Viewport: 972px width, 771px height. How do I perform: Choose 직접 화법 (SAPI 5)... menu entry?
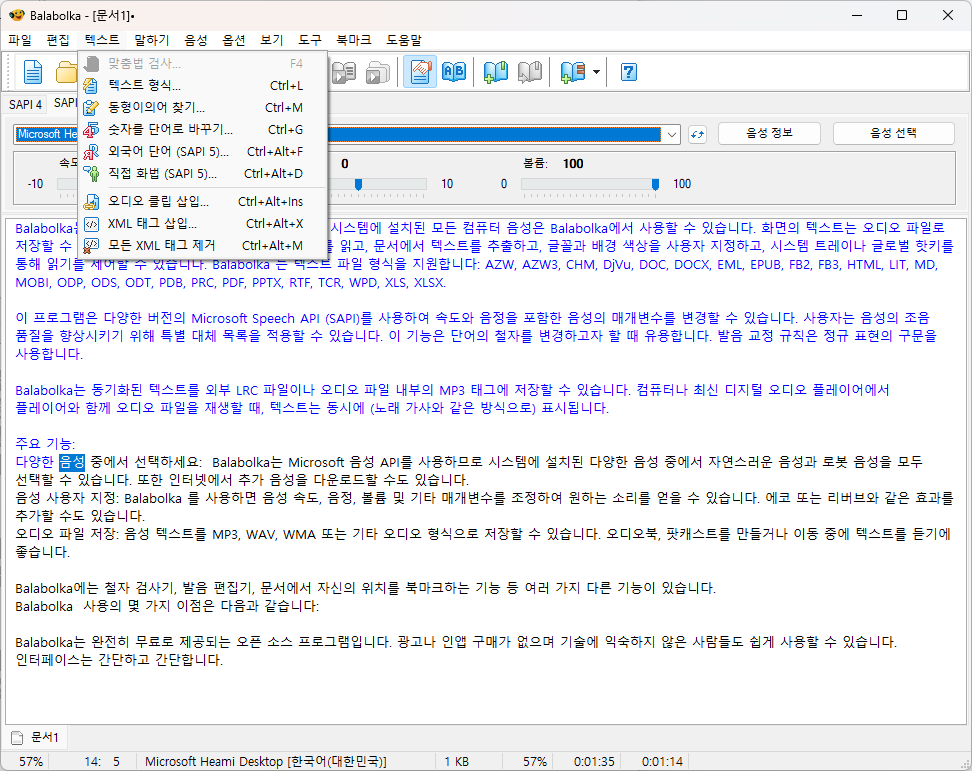[203, 174]
